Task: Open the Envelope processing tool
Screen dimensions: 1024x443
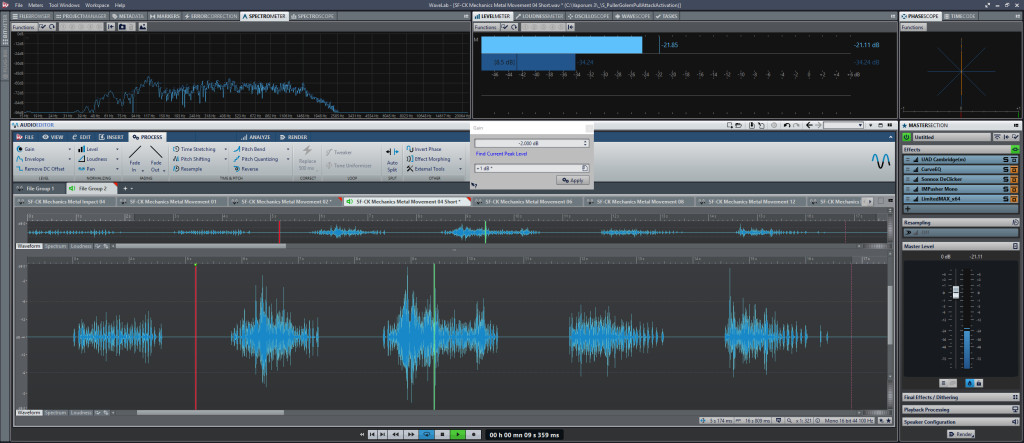Action: pyautogui.click(x=33, y=159)
